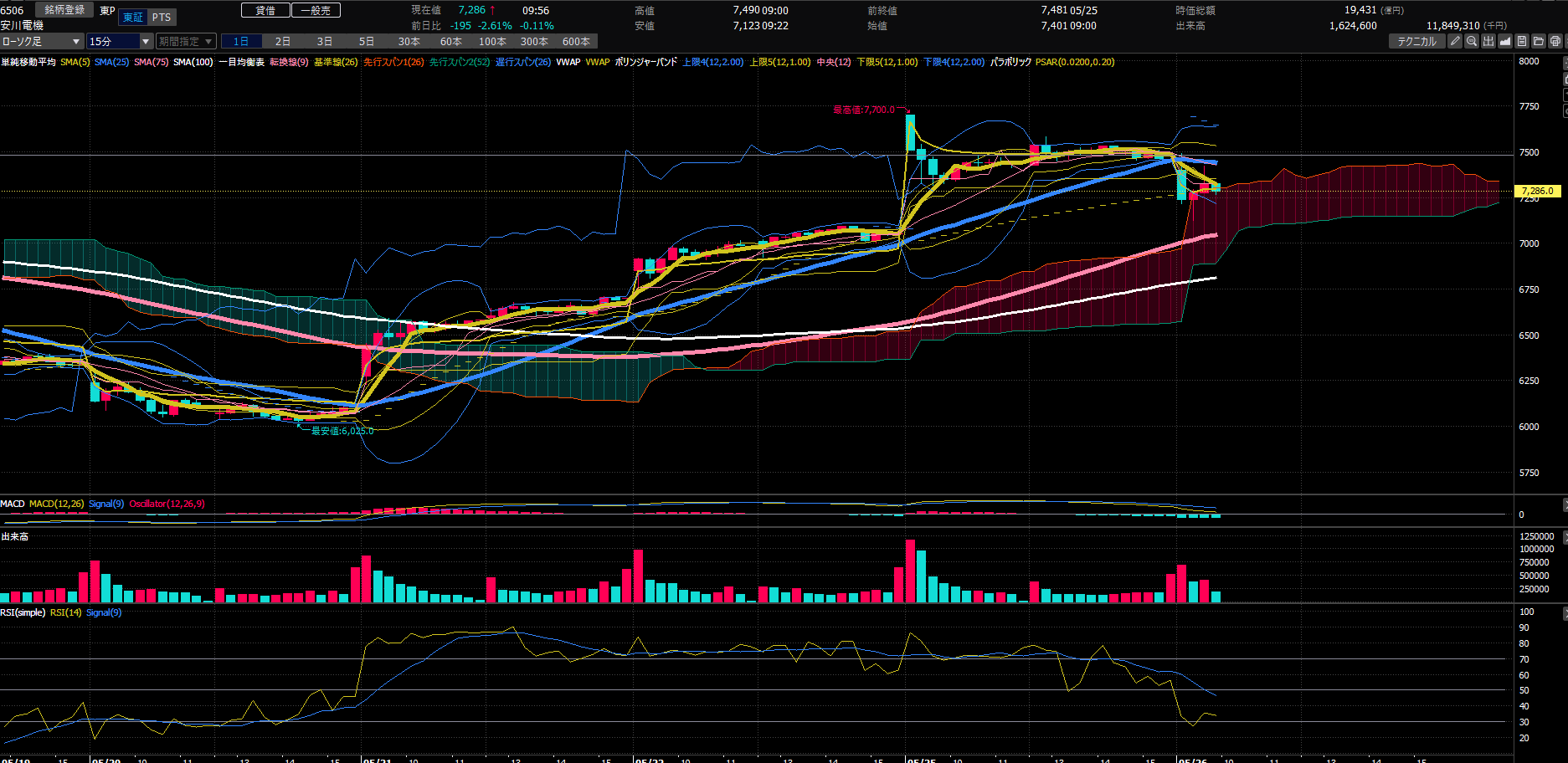Switch market to 東証
The width and height of the screenshot is (1568, 763).
coord(132,18)
